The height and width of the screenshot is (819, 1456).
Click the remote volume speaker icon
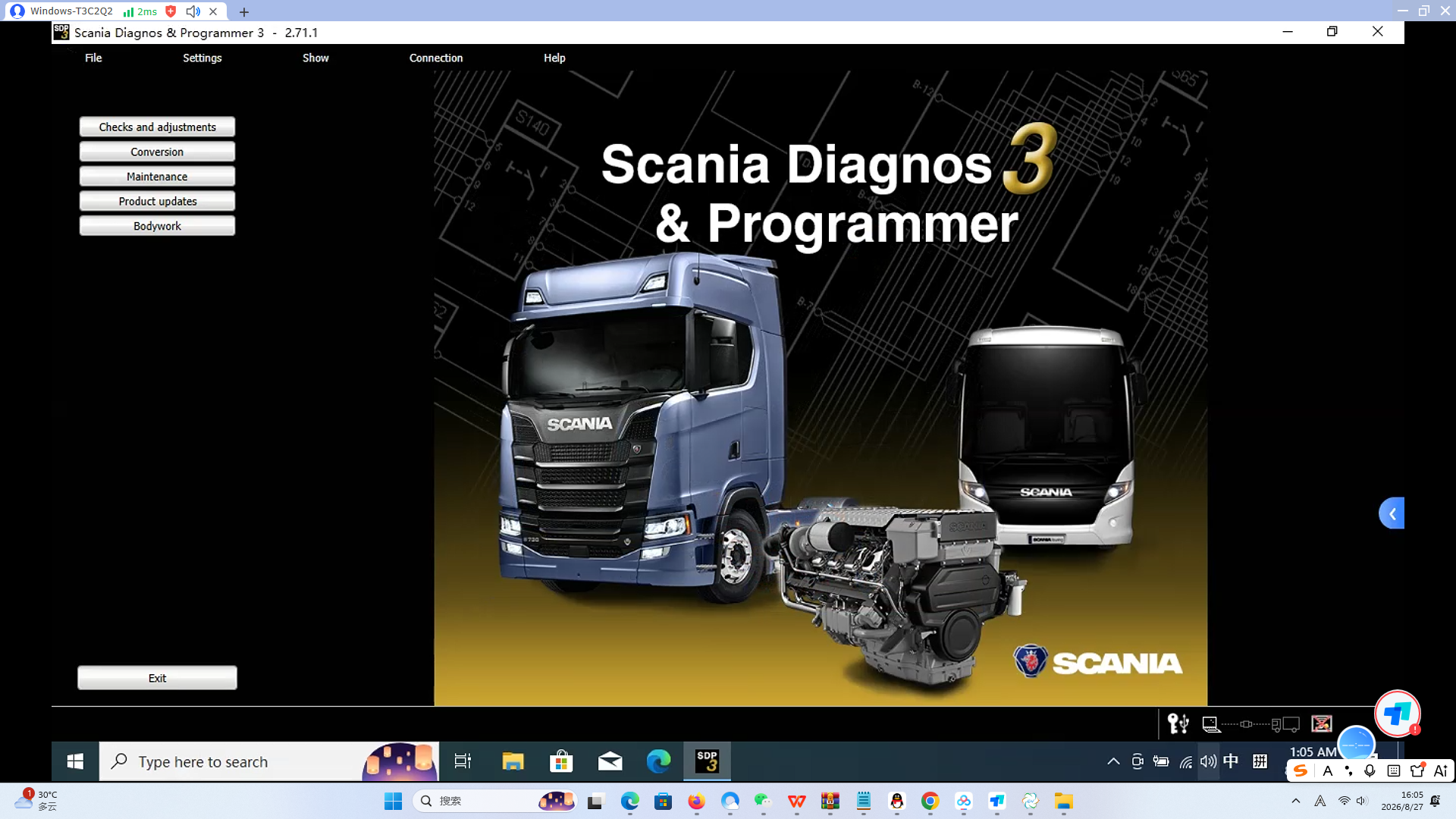1208,761
